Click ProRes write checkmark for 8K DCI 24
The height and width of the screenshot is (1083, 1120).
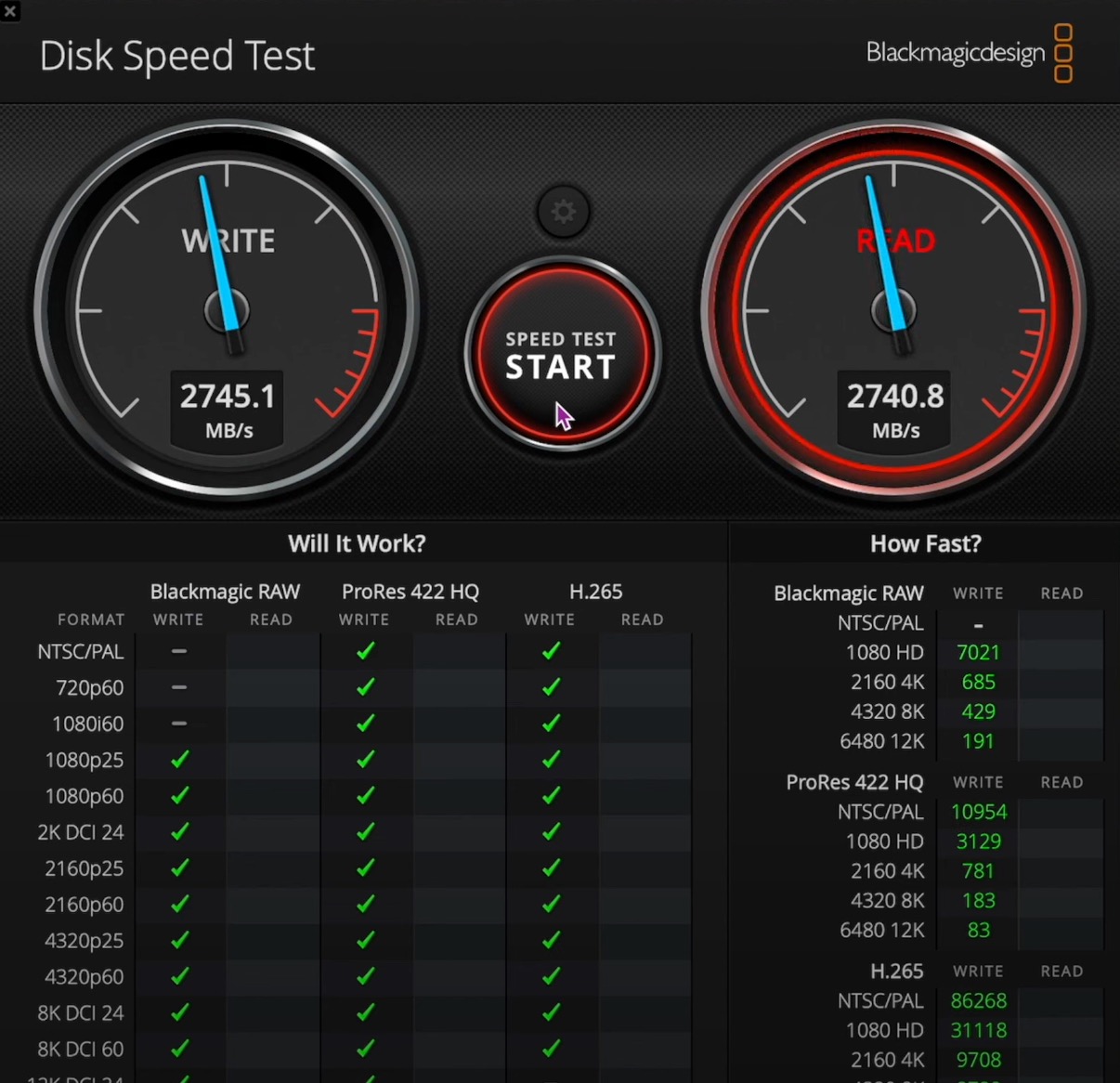point(366,1012)
